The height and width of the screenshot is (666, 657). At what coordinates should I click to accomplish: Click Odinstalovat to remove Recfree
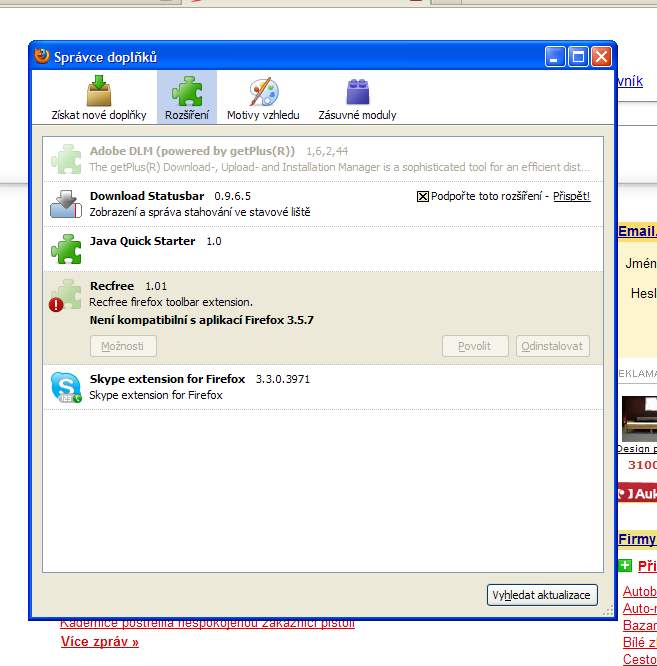(553, 346)
